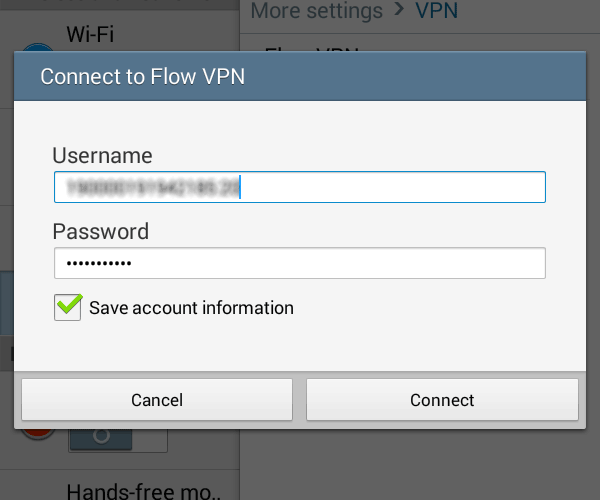Go back to More settings breadcrumb
This screenshot has width=600, height=500.
click(316, 10)
